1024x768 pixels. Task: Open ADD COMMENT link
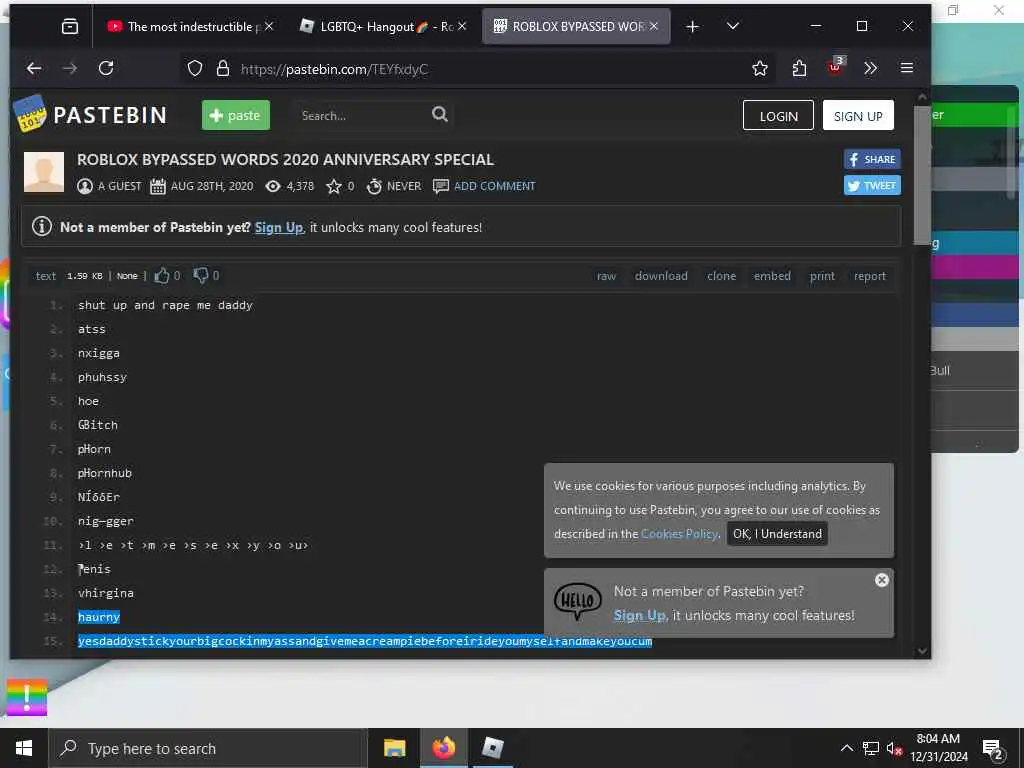point(494,186)
